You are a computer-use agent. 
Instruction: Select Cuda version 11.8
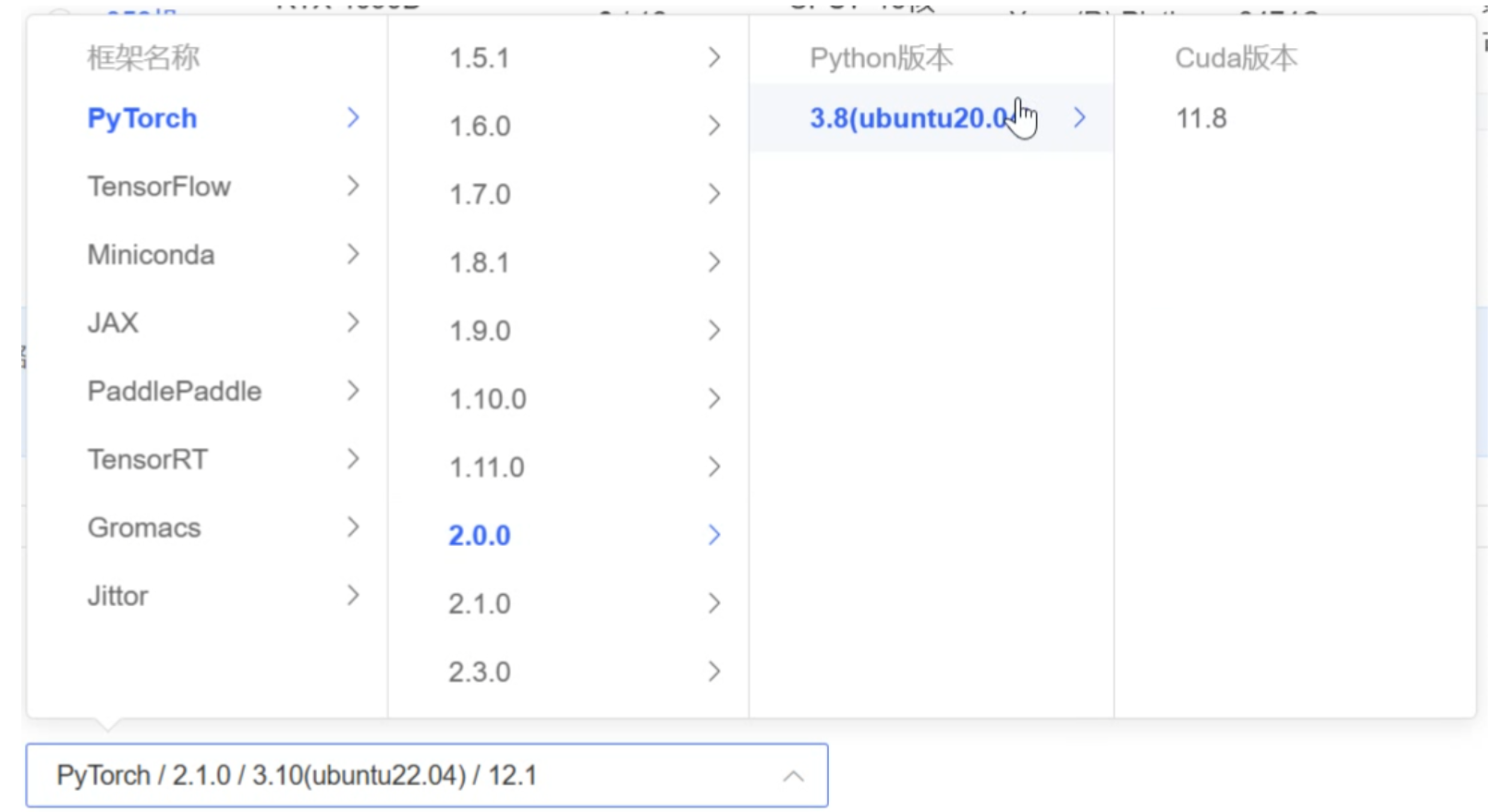1201,118
